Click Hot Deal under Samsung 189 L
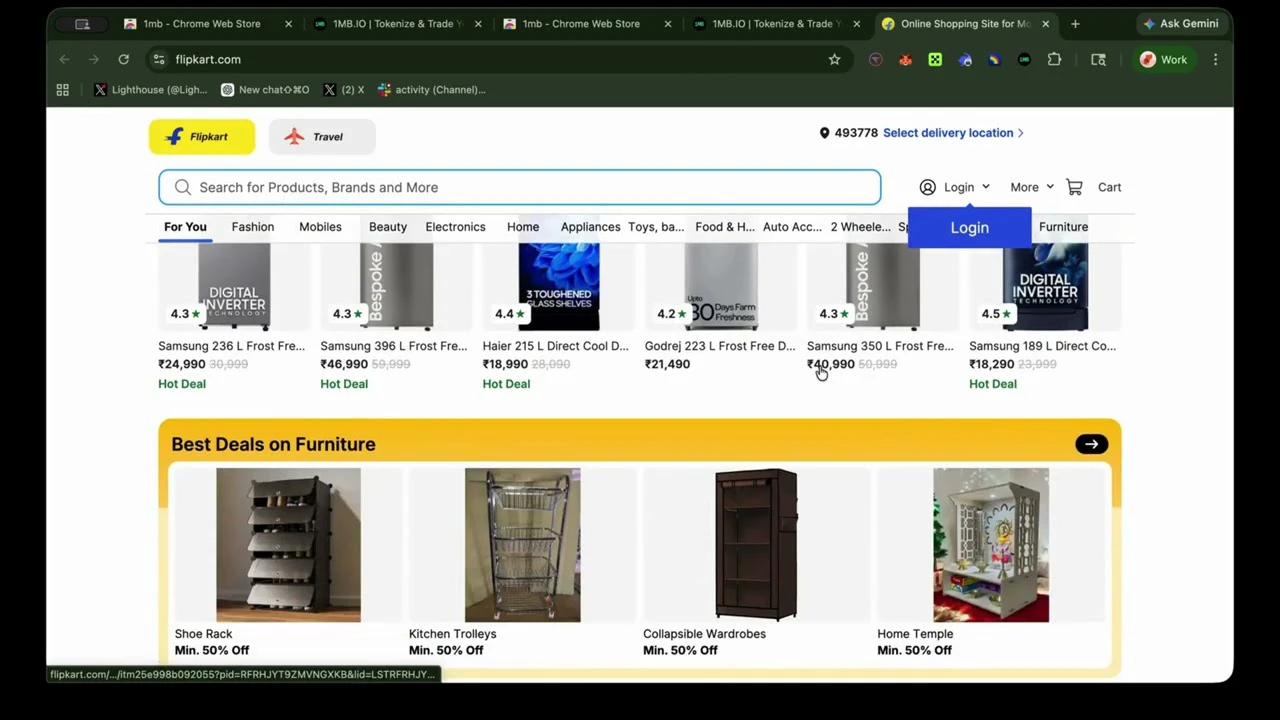Viewport: 1280px width, 720px height. (992, 384)
